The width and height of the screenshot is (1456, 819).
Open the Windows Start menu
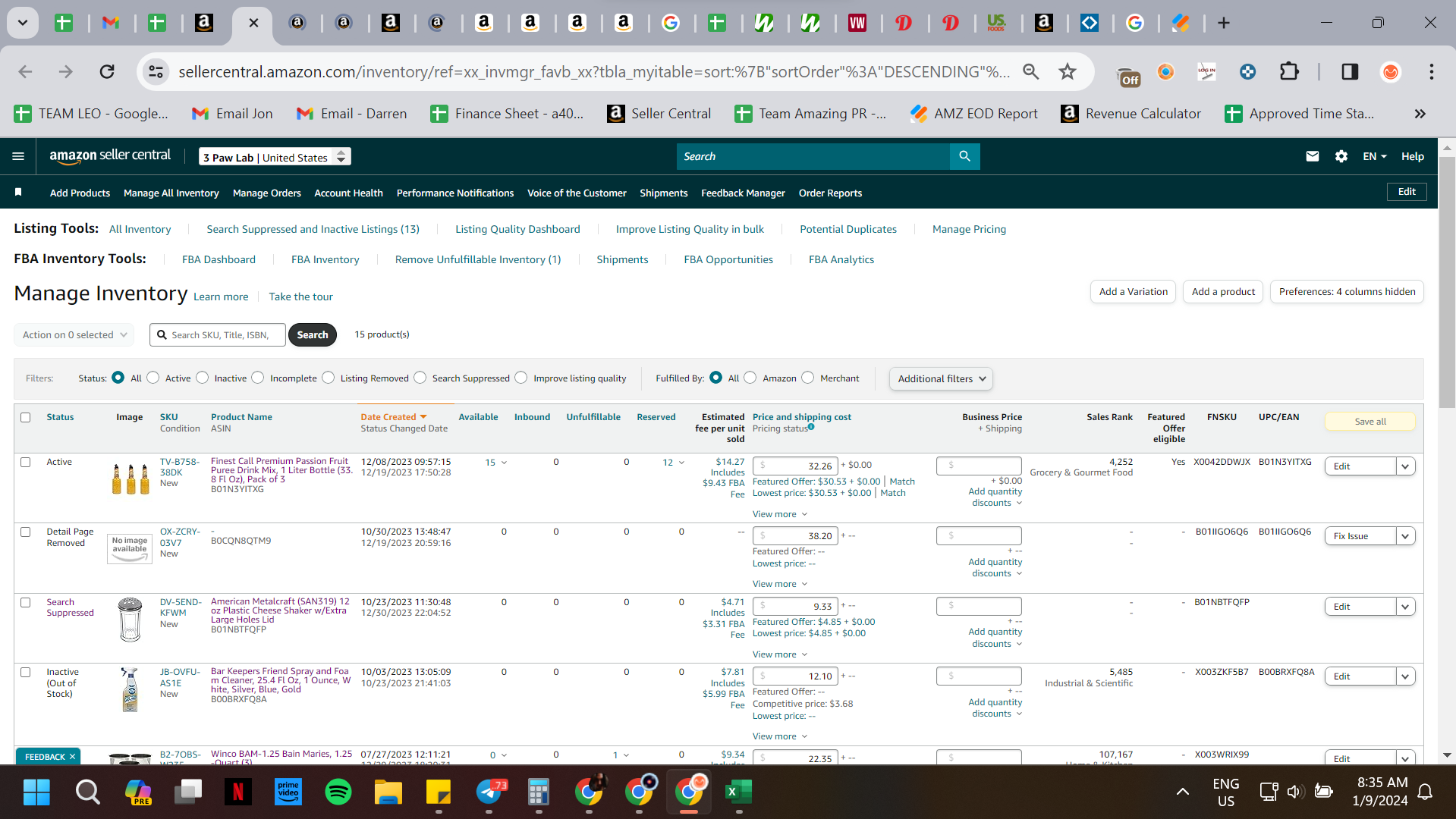36,792
